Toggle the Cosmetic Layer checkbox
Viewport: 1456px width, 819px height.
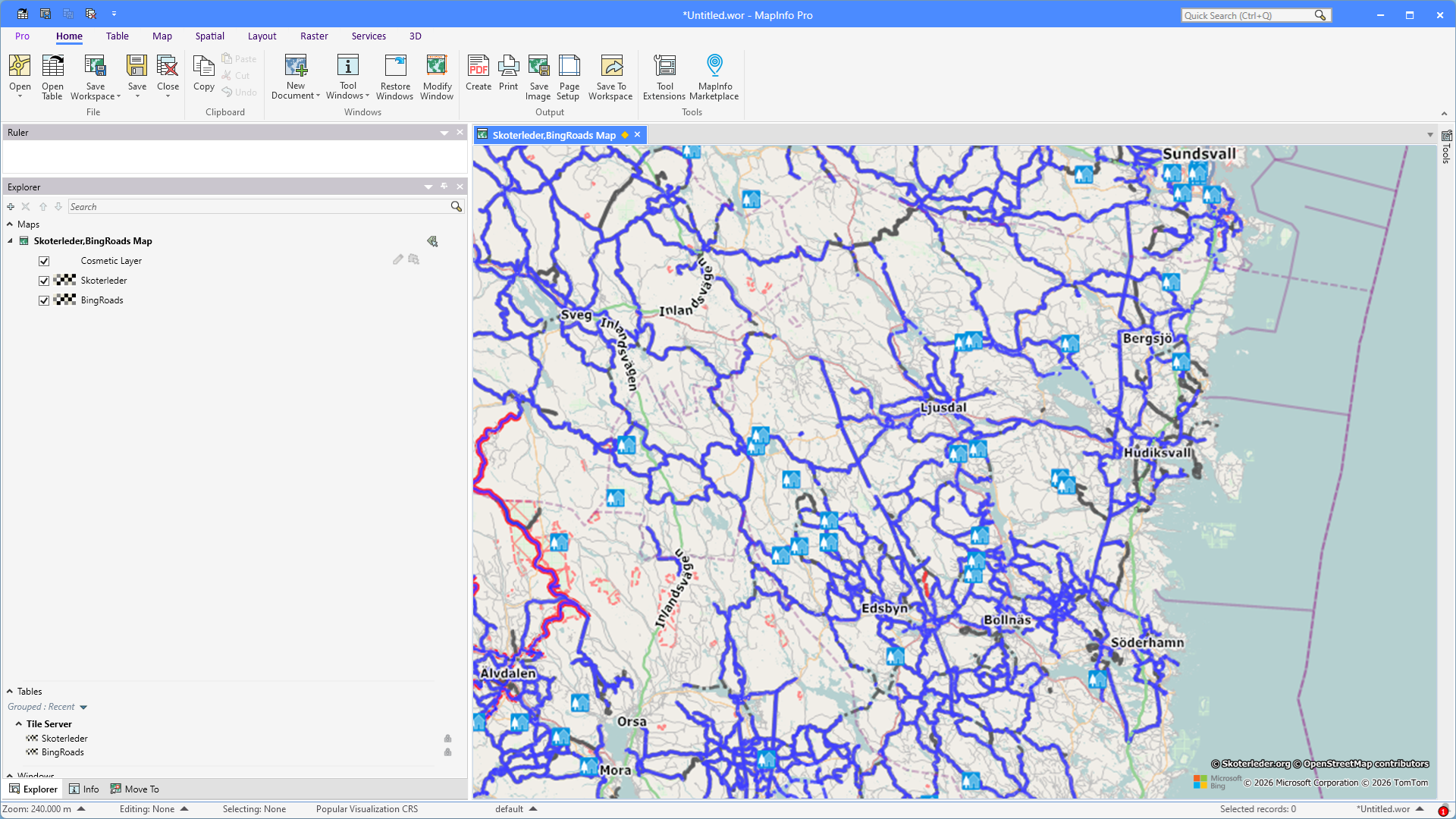pyautogui.click(x=44, y=261)
